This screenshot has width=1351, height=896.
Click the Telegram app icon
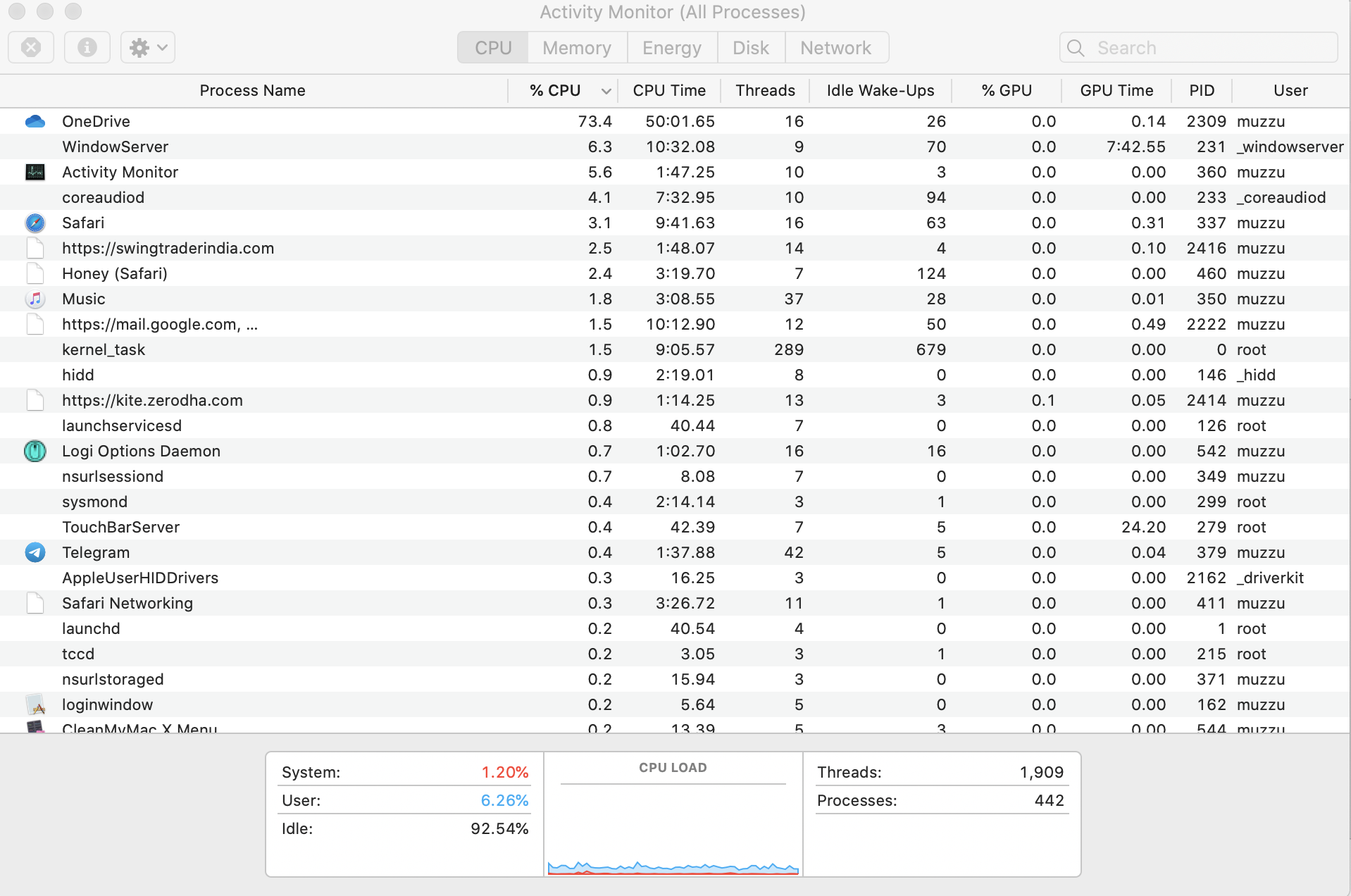(x=35, y=552)
